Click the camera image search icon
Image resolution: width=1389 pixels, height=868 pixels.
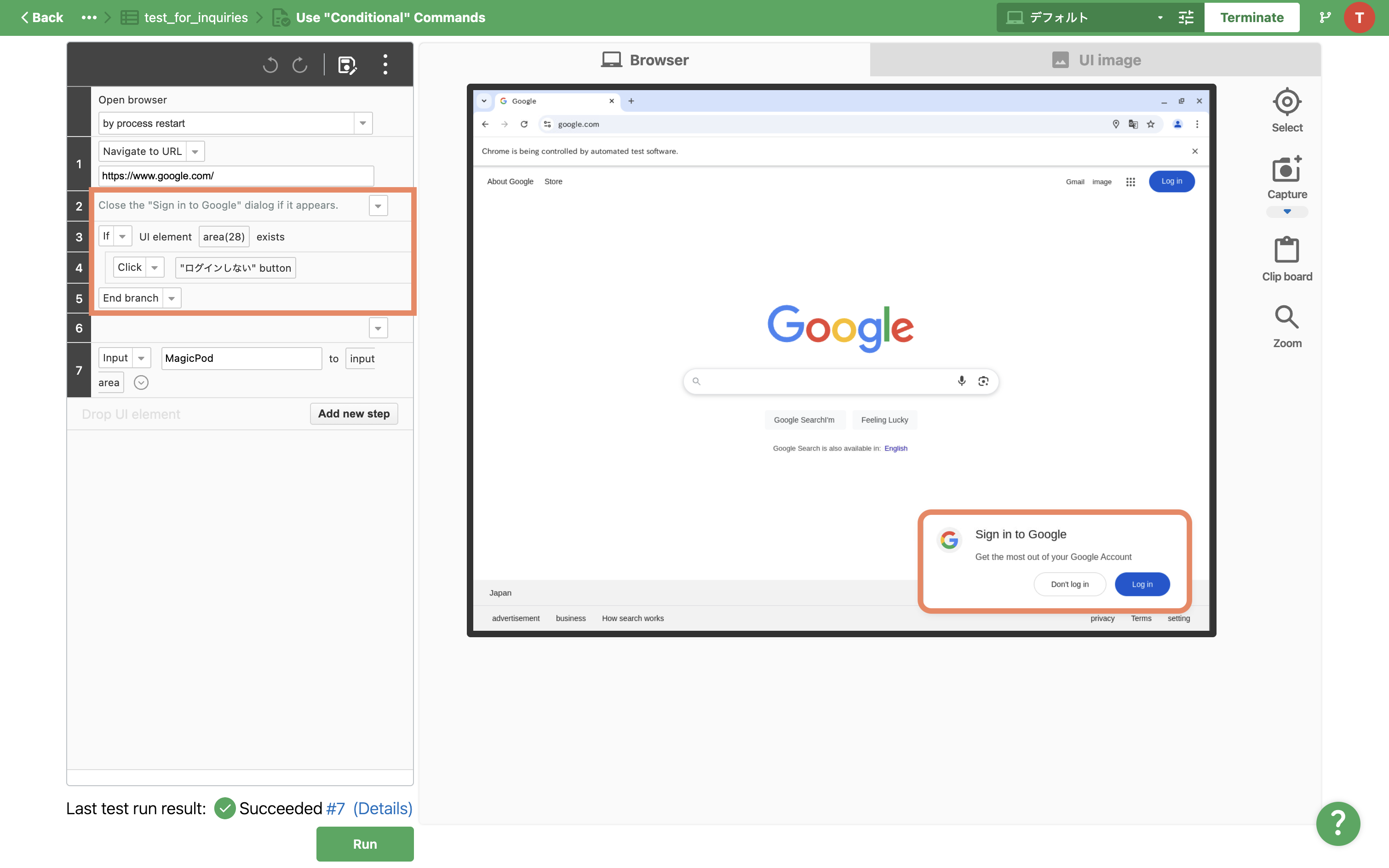point(983,381)
